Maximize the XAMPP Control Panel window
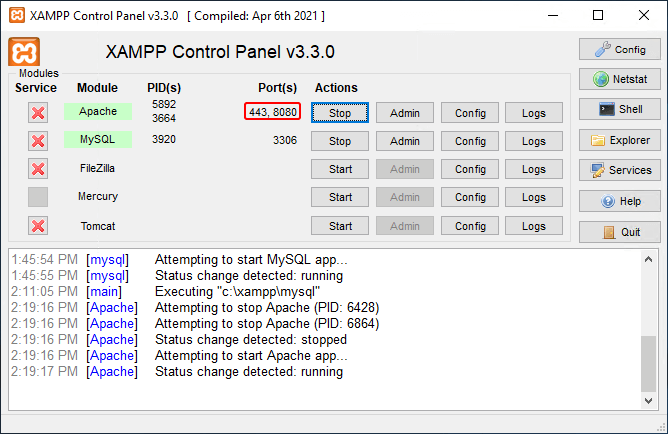This screenshot has height=434, width=668. coord(598,15)
